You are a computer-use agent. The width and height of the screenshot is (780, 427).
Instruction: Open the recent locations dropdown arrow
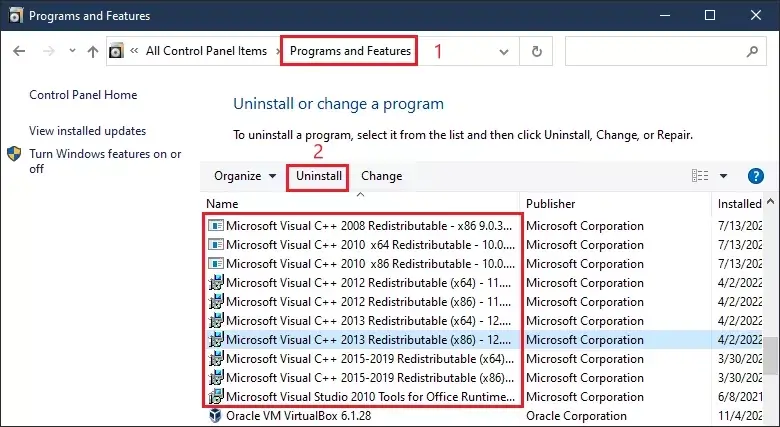click(x=72, y=51)
